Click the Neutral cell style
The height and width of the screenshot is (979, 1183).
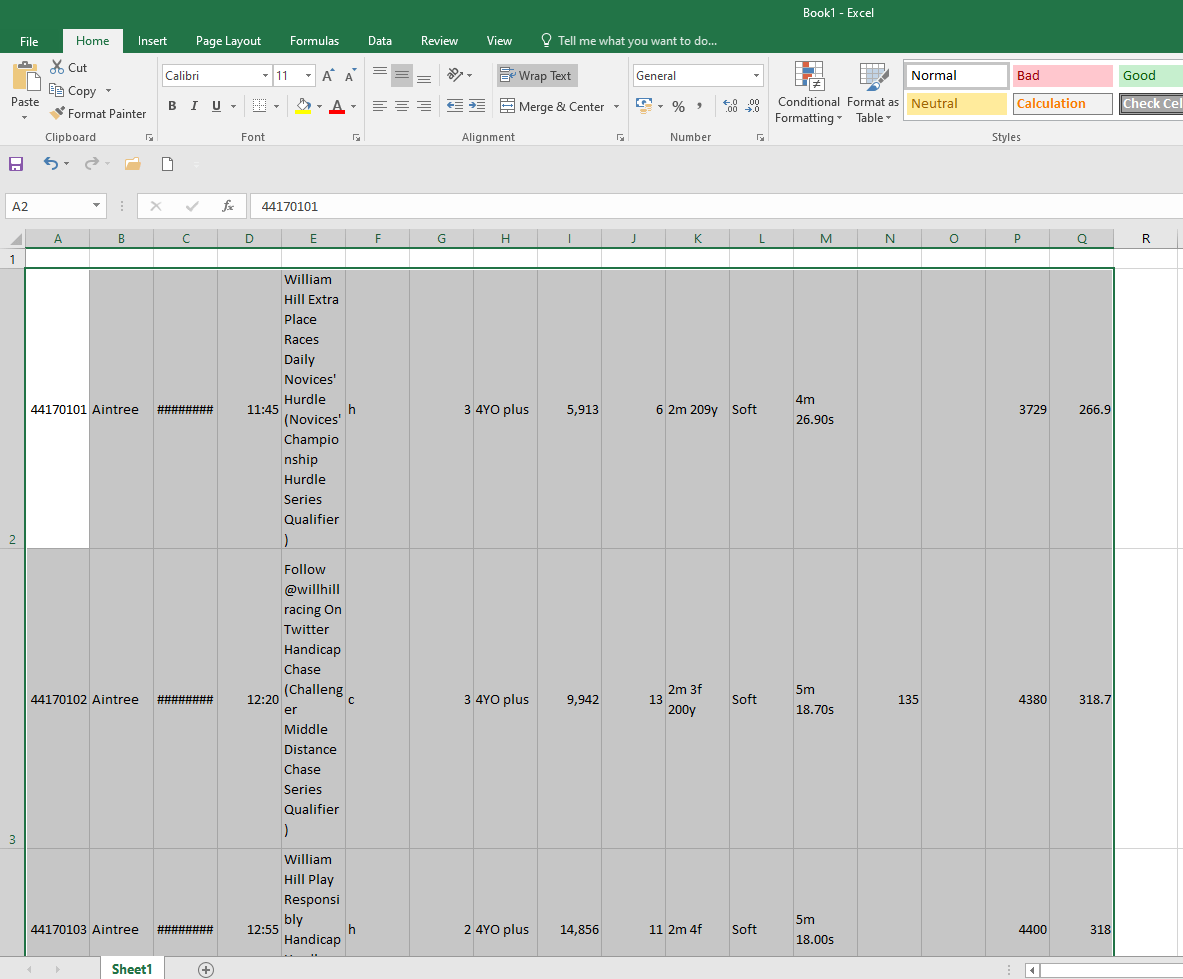tap(955, 103)
